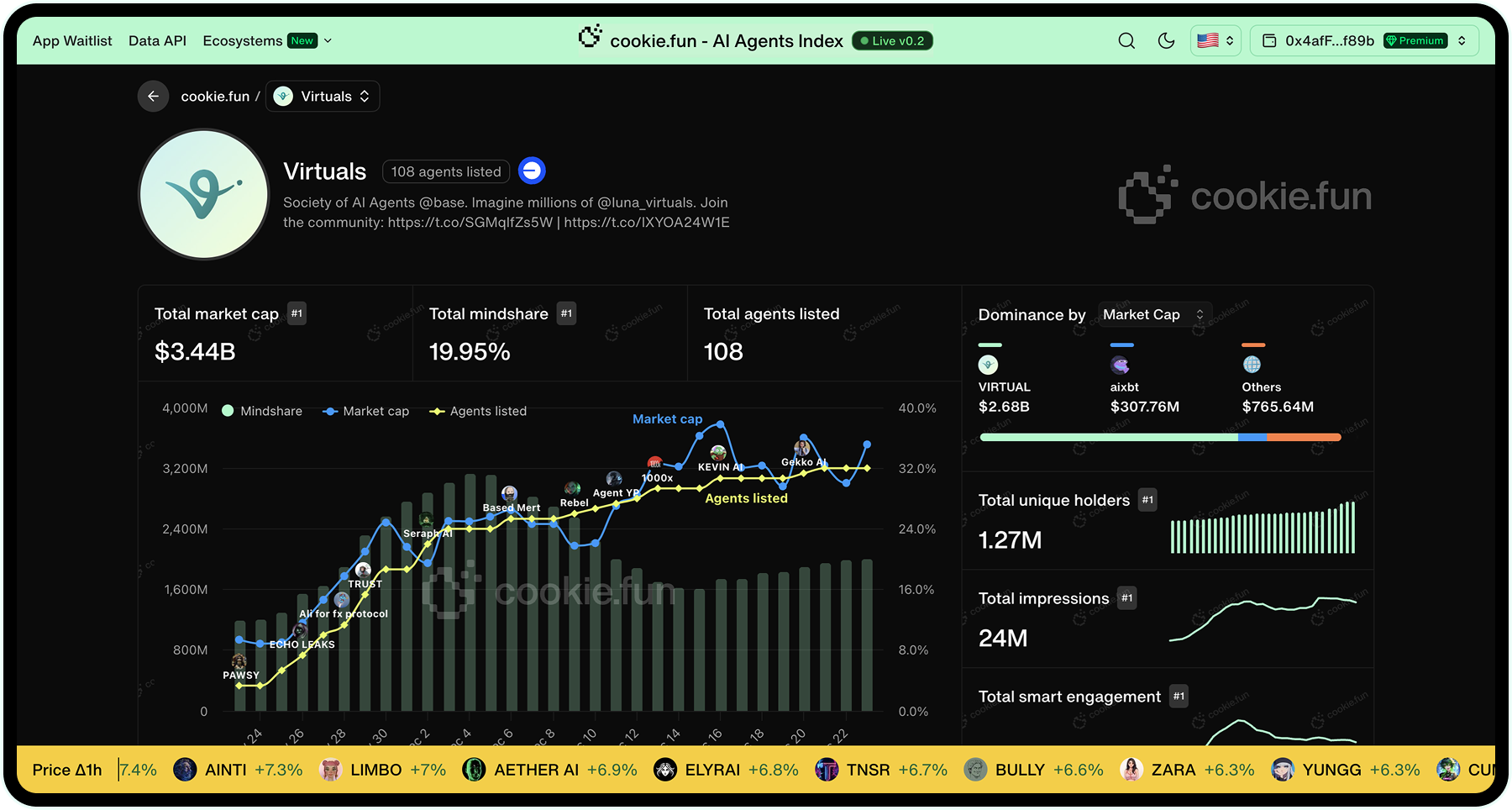
Task: Click ELYRAI ticker icon
Action: (x=665, y=770)
